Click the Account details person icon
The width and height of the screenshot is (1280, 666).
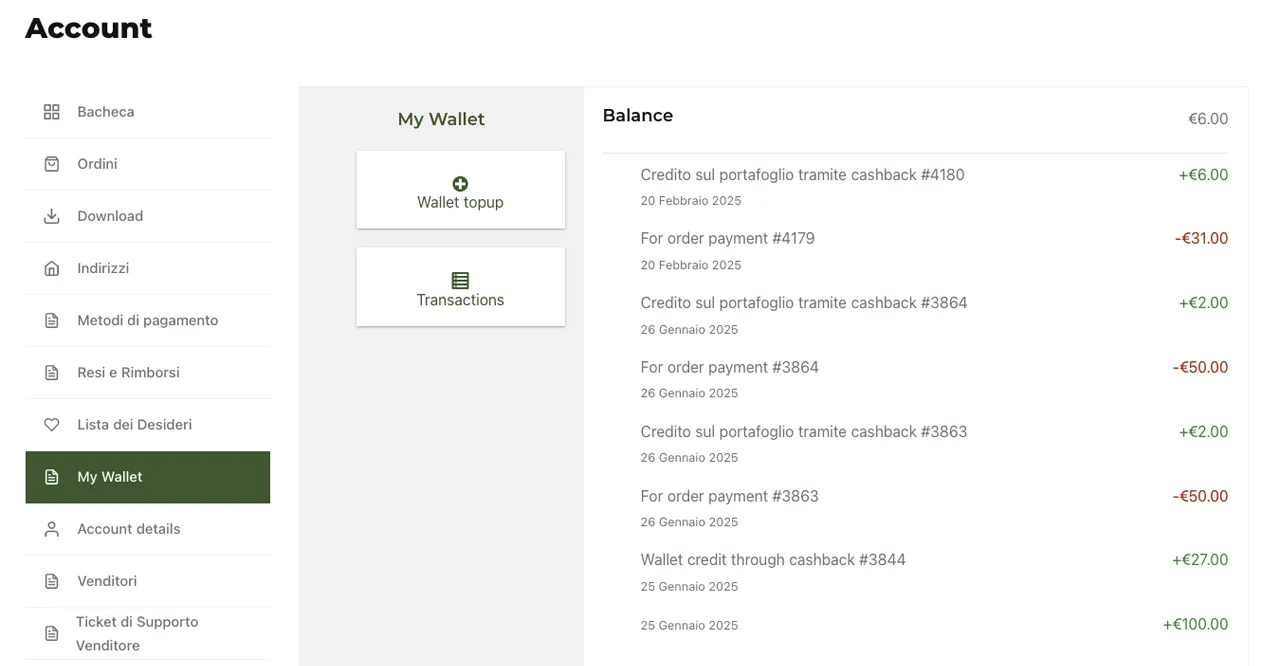pyautogui.click(x=52, y=529)
